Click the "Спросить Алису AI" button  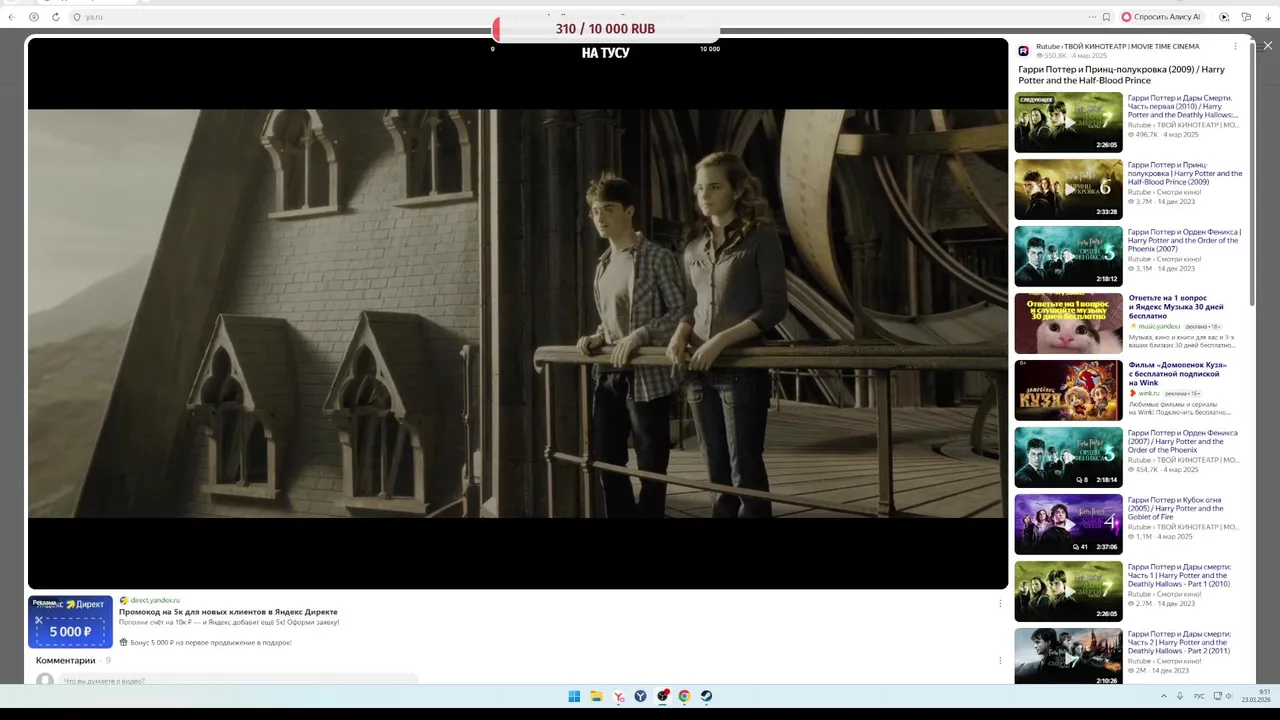[1161, 17]
